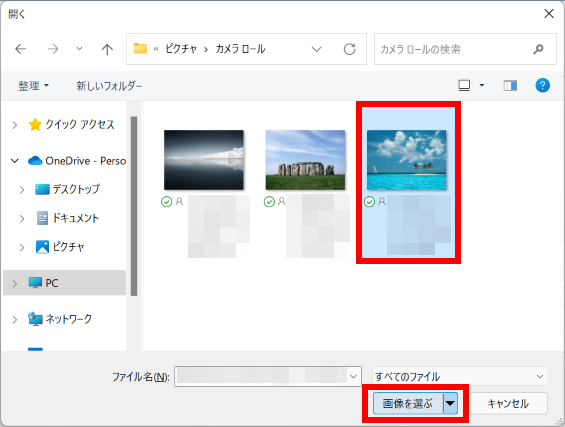
Task: Click the forward navigation arrow
Action: point(53,49)
